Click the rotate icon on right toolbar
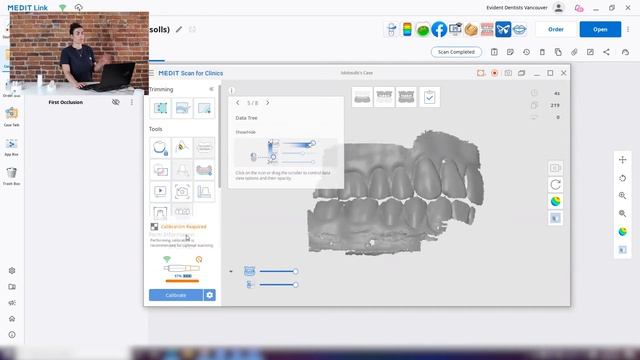 point(622,178)
